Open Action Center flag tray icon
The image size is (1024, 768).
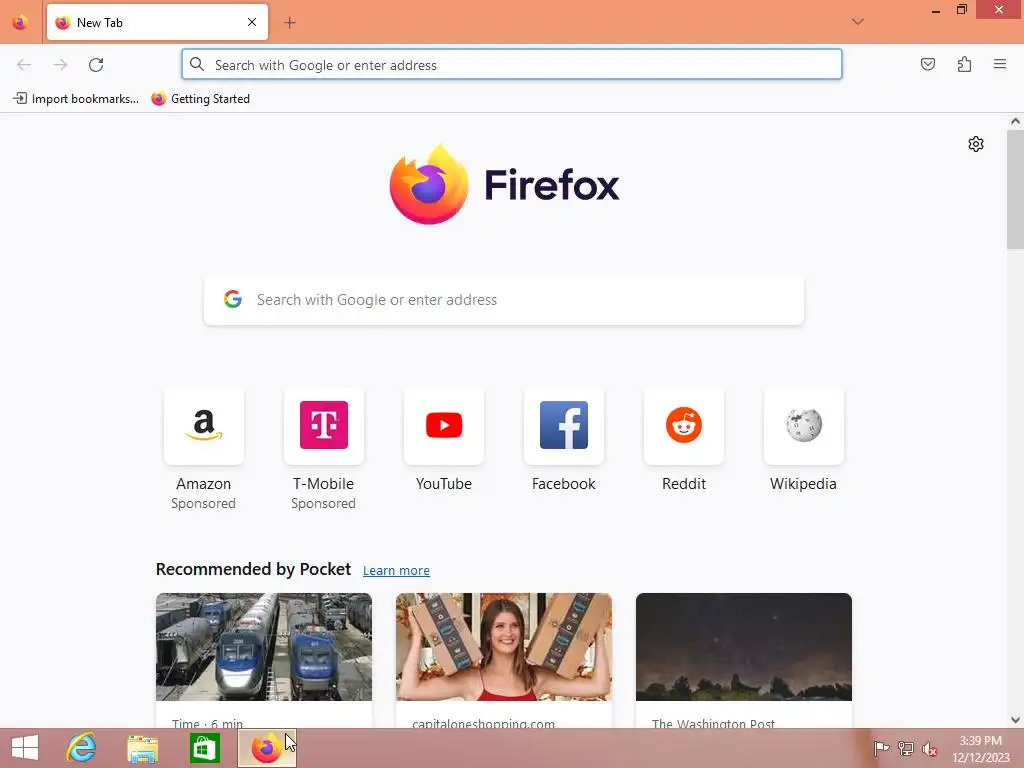tap(881, 748)
